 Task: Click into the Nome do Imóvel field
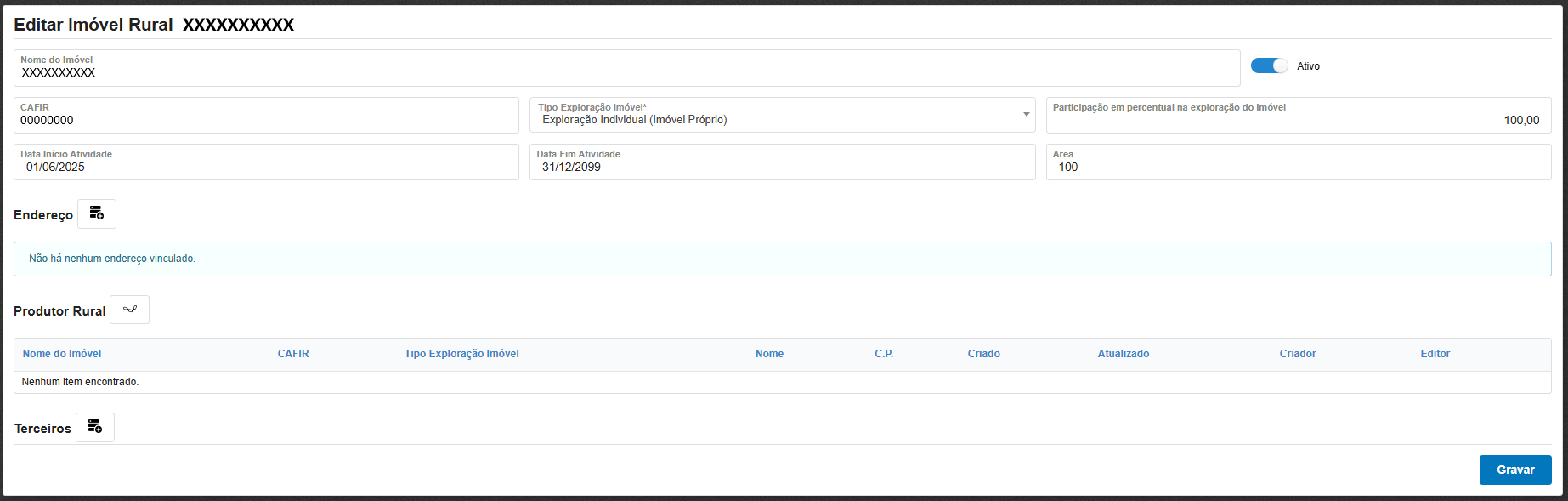pos(626,73)
